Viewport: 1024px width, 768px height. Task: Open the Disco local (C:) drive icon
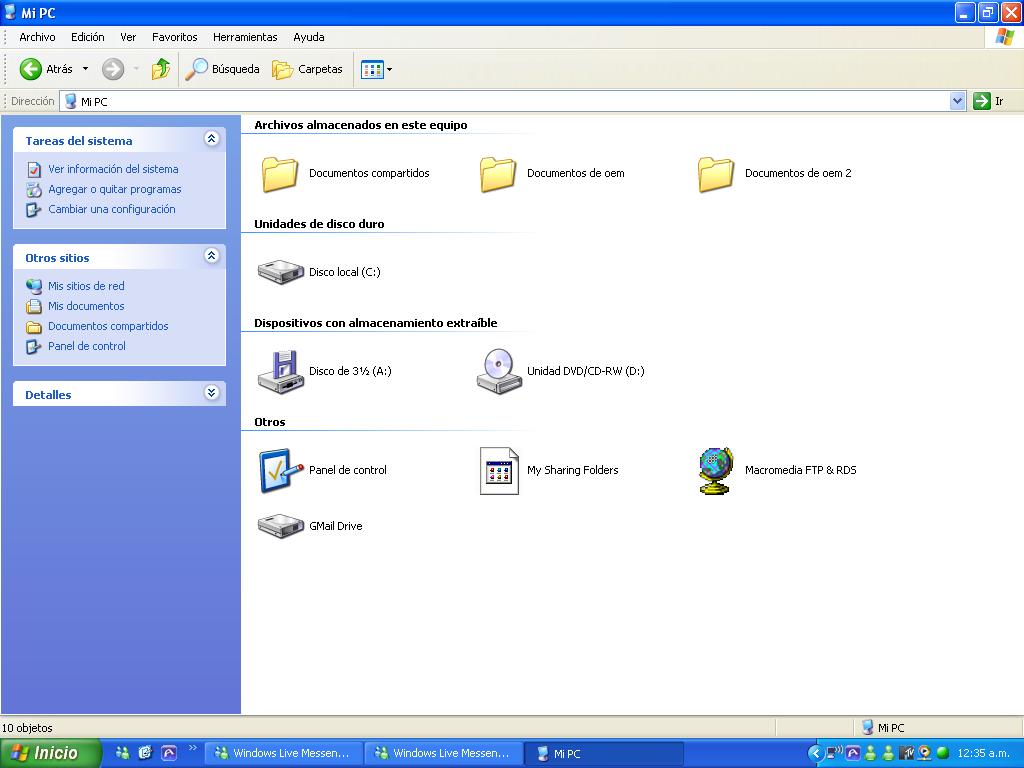click(x=280, y=272)
